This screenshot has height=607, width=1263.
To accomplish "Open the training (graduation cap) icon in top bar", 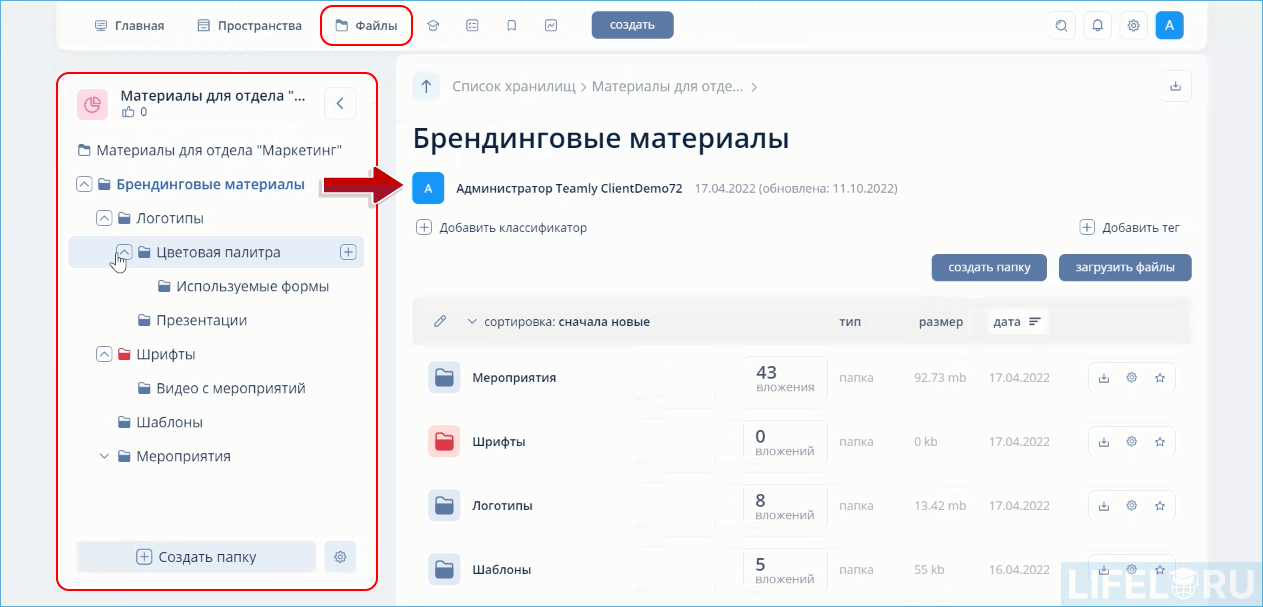I will [x=432, y=25].
